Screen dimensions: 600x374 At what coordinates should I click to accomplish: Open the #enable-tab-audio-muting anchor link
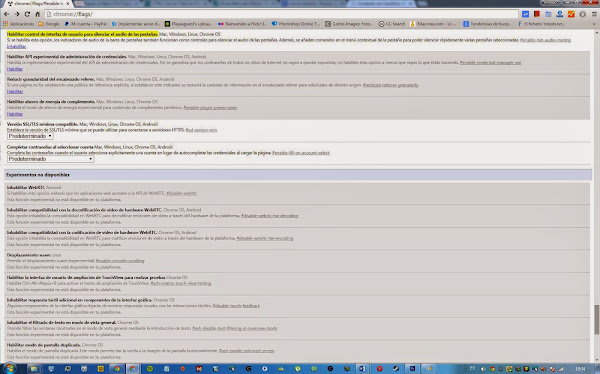[x=545, y=40]
